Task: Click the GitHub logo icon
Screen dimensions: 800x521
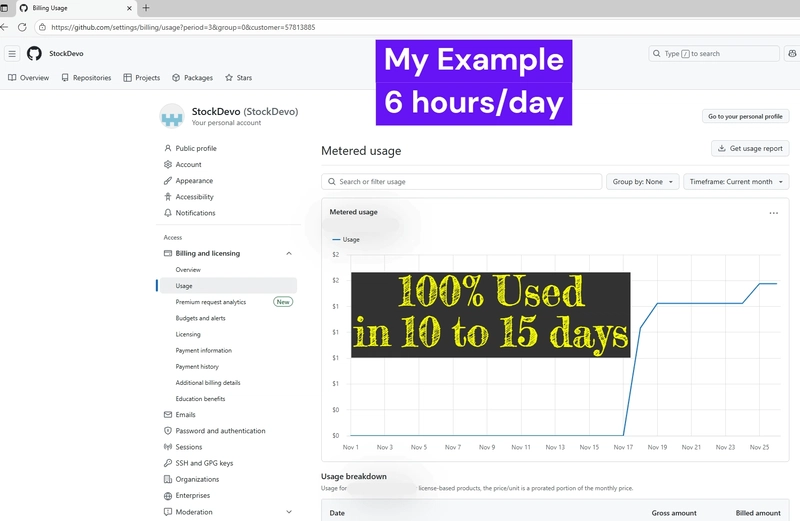Action: pyautogui.click(x=34, y=54)
